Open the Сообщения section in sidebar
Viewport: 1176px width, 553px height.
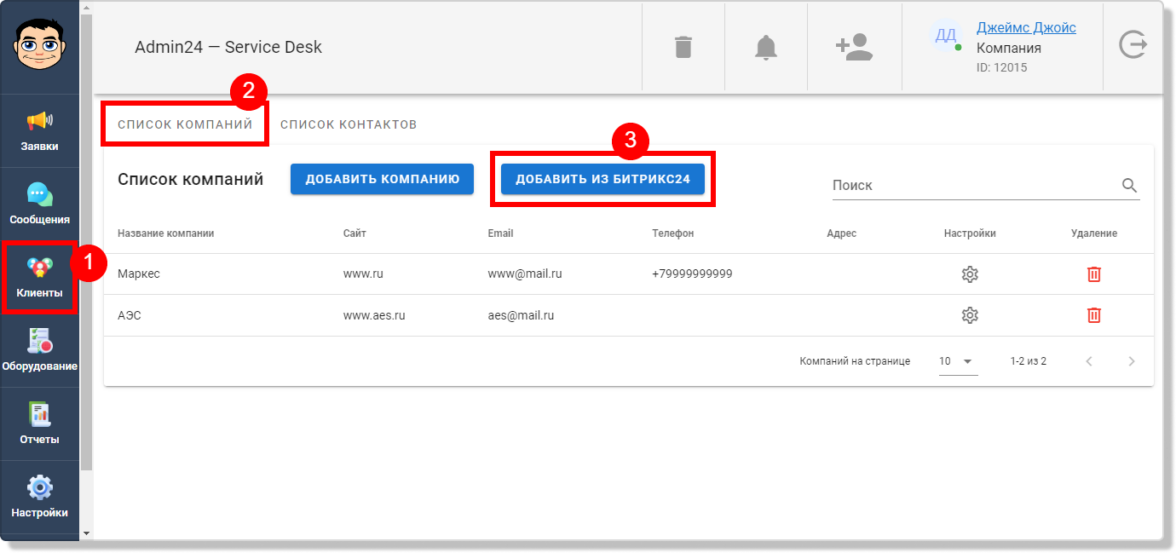click(39, 204)
